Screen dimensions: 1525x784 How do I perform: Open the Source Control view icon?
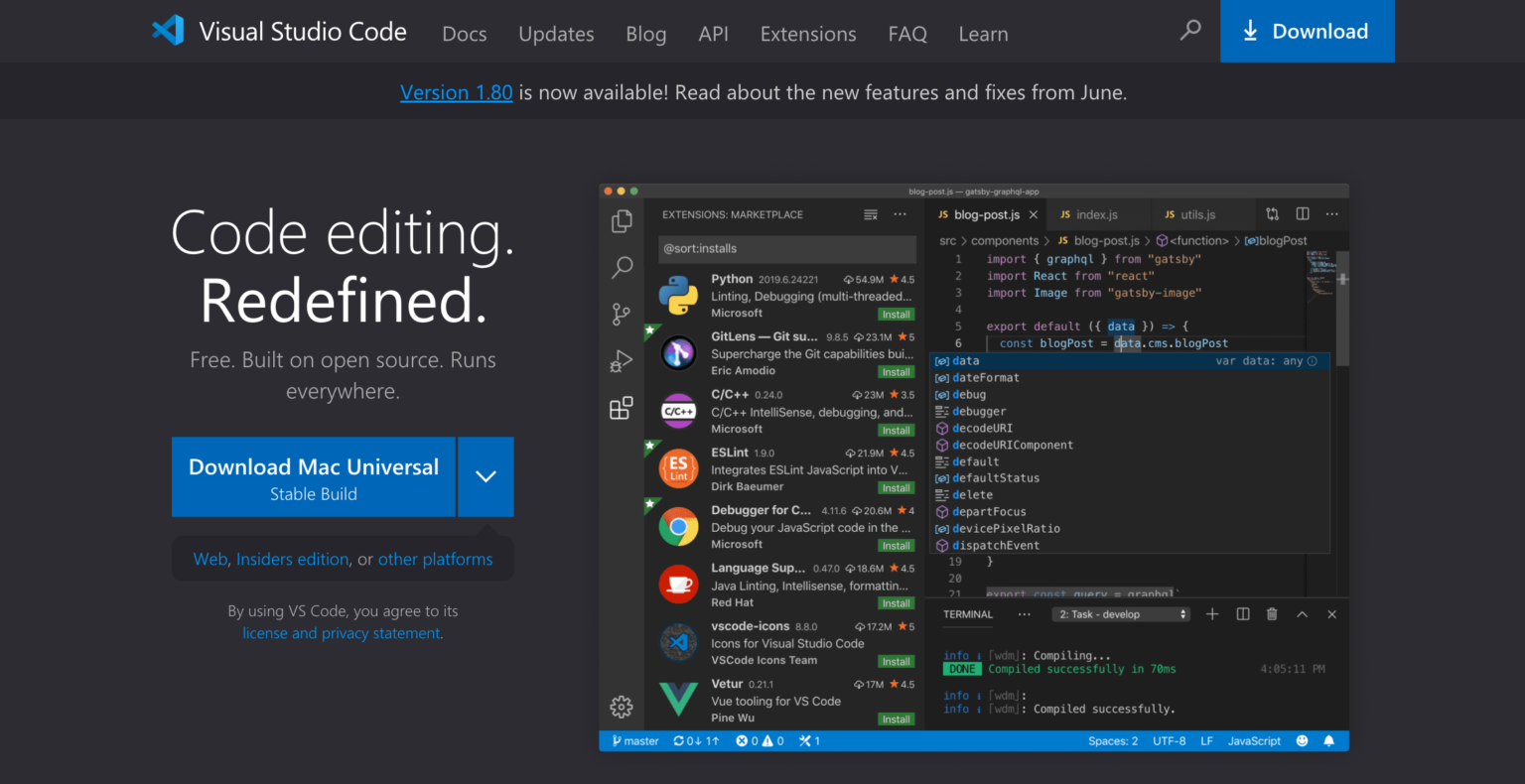click(622, 314)
